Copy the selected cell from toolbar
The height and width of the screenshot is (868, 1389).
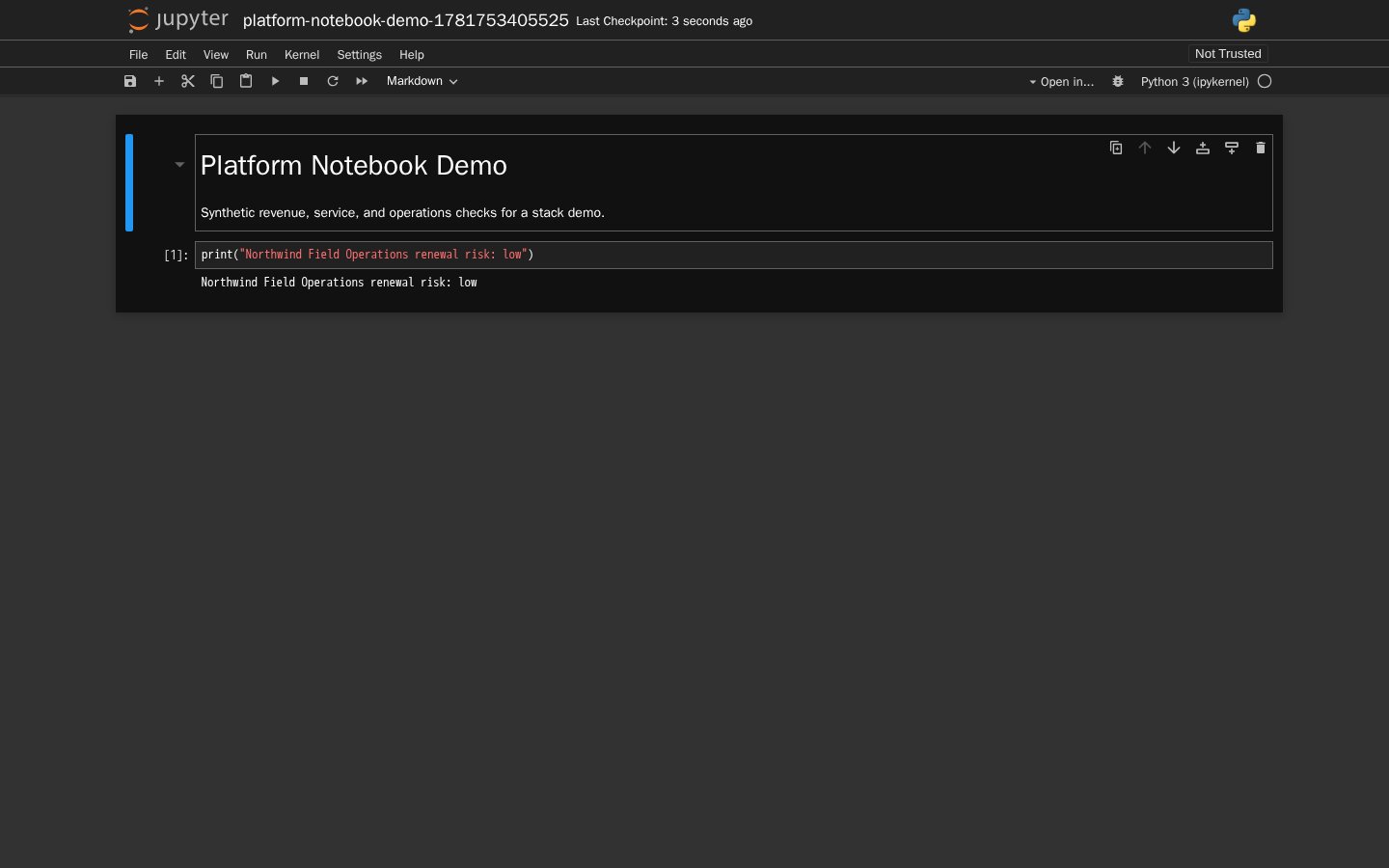point(217,81)
